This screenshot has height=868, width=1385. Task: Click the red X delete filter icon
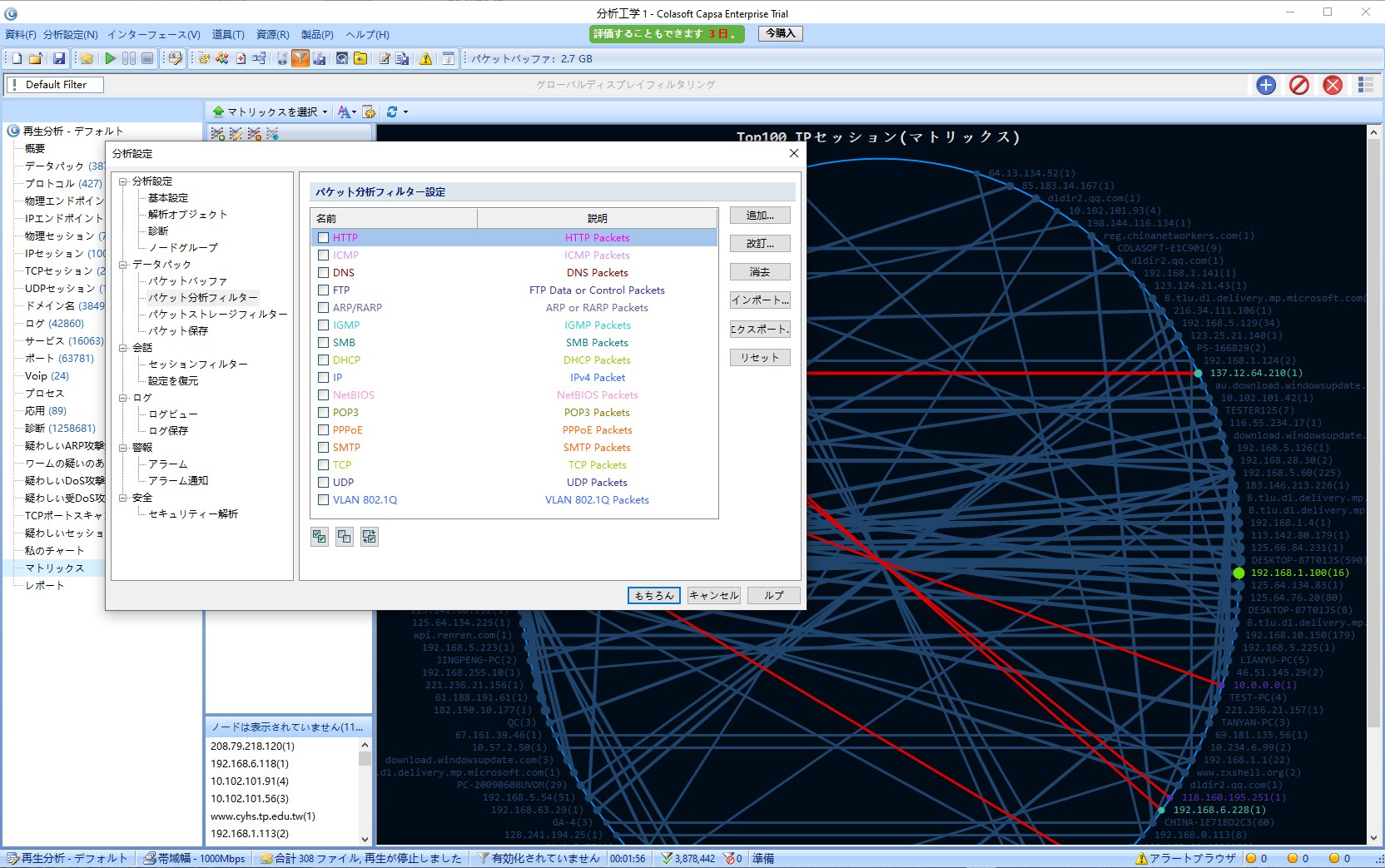pyautogui.click(x=1333, y=85)
